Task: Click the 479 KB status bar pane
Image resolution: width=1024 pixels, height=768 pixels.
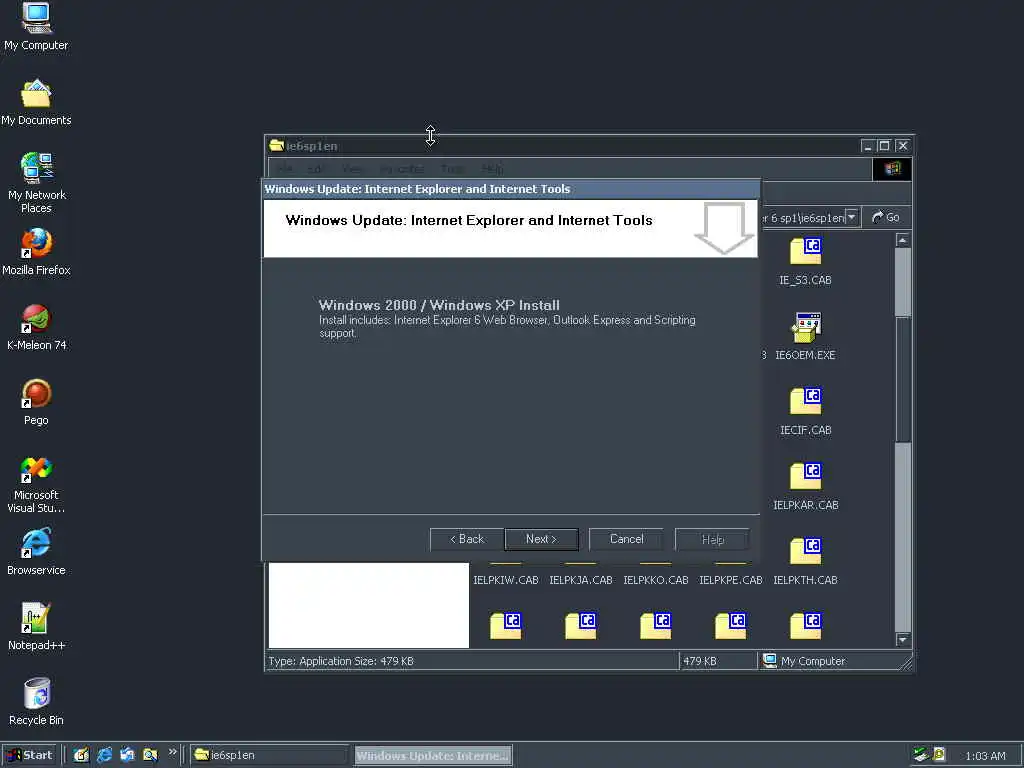Action: [x=718, y=661]
